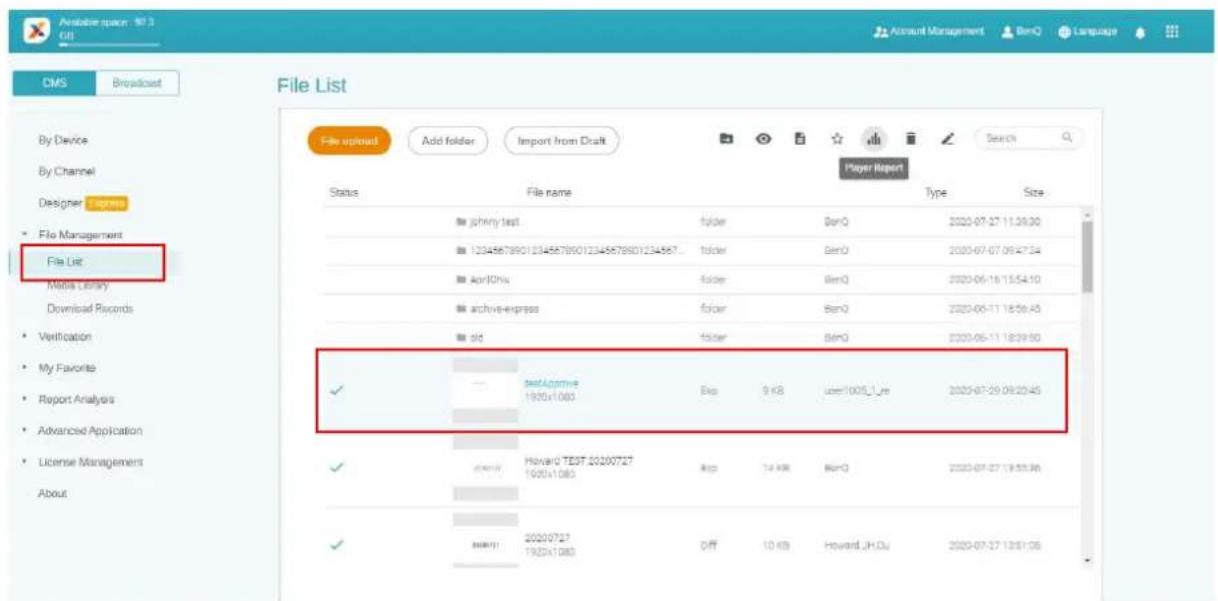Viewport: 1218px width, 601px height.
Task: Click the Howard TEST 20200727 thumbnail
Action: (485, 466)
